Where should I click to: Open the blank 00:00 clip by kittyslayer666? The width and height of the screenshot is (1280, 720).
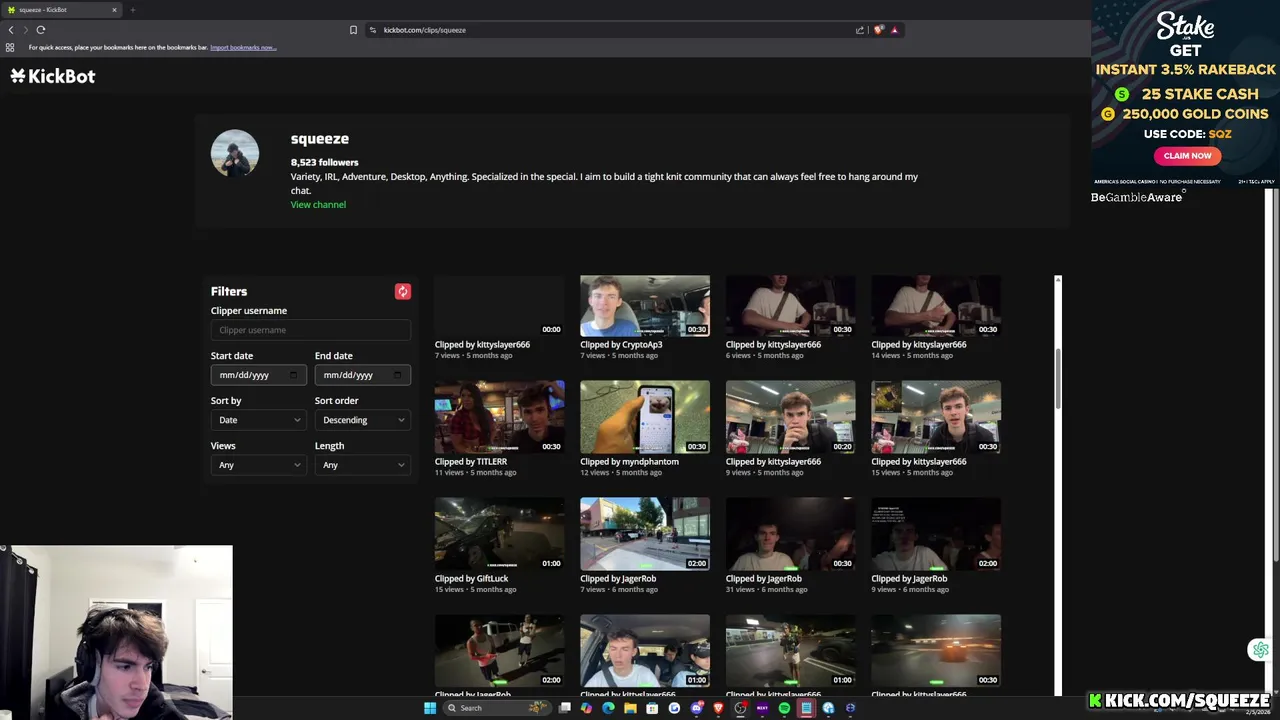pos(499,306)
